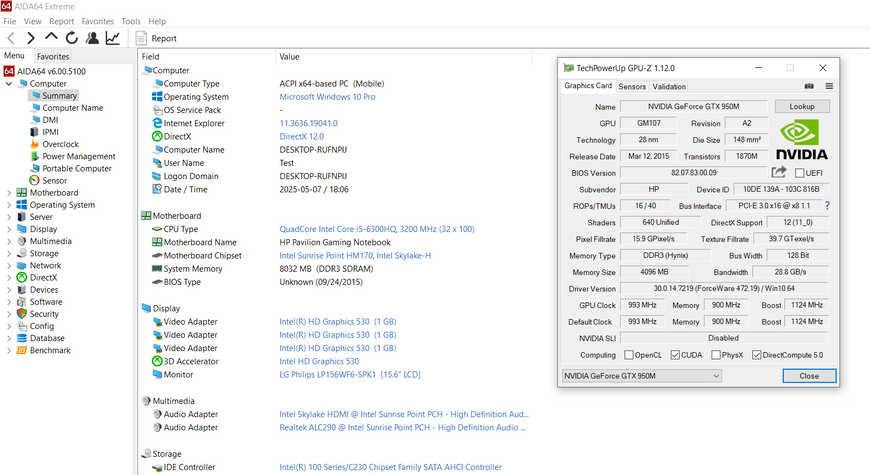870x475 pixels.
Task: Open the user profile toolbar icon
Action: (92, 38)
